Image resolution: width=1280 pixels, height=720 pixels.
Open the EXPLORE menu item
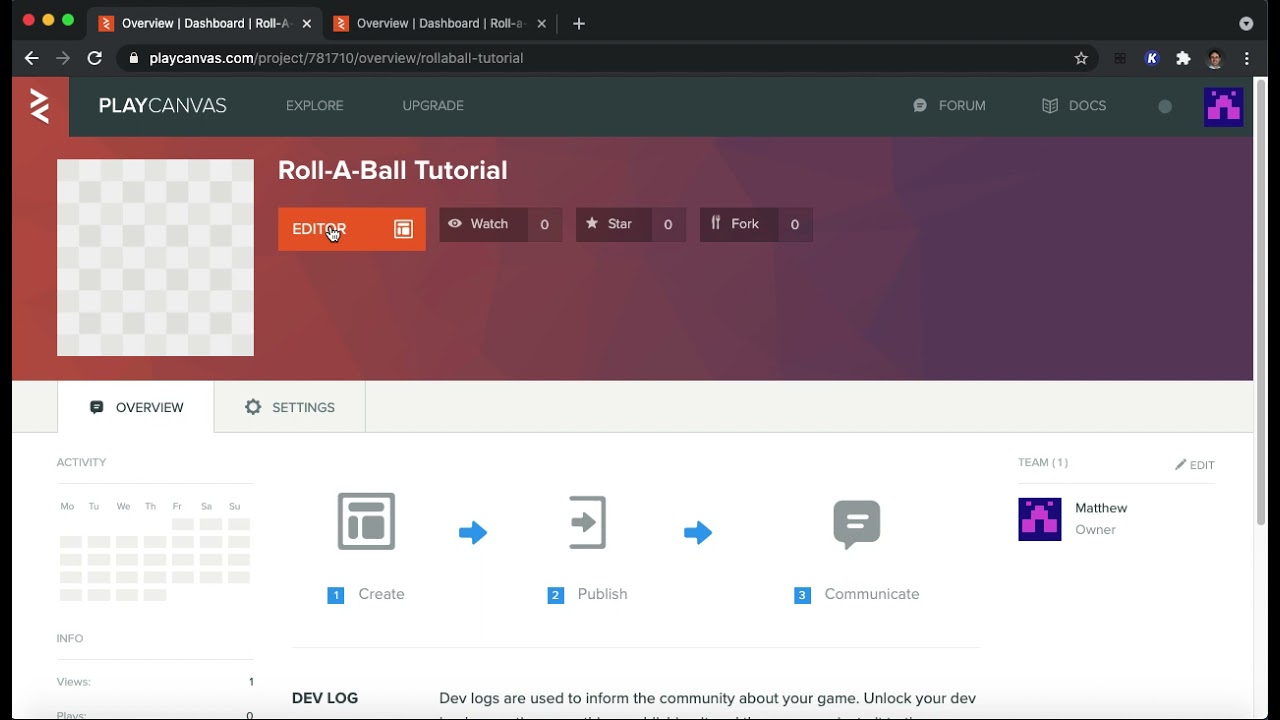(x=314, y=106)
